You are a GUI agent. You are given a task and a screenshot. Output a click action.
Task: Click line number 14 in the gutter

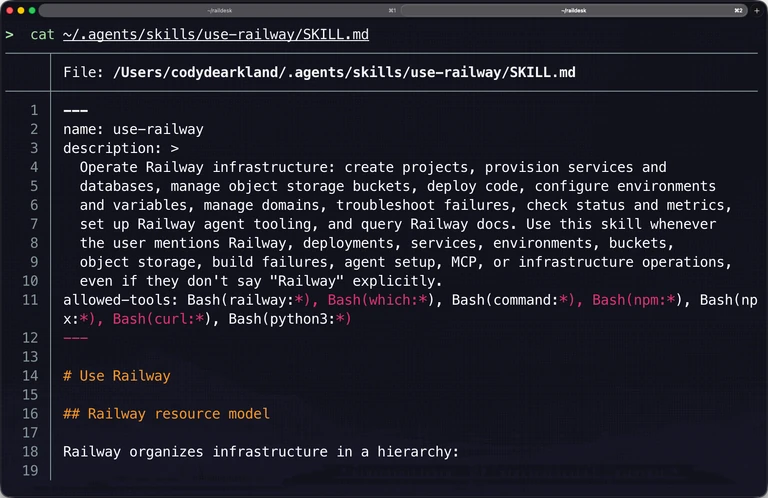(30, 376)
